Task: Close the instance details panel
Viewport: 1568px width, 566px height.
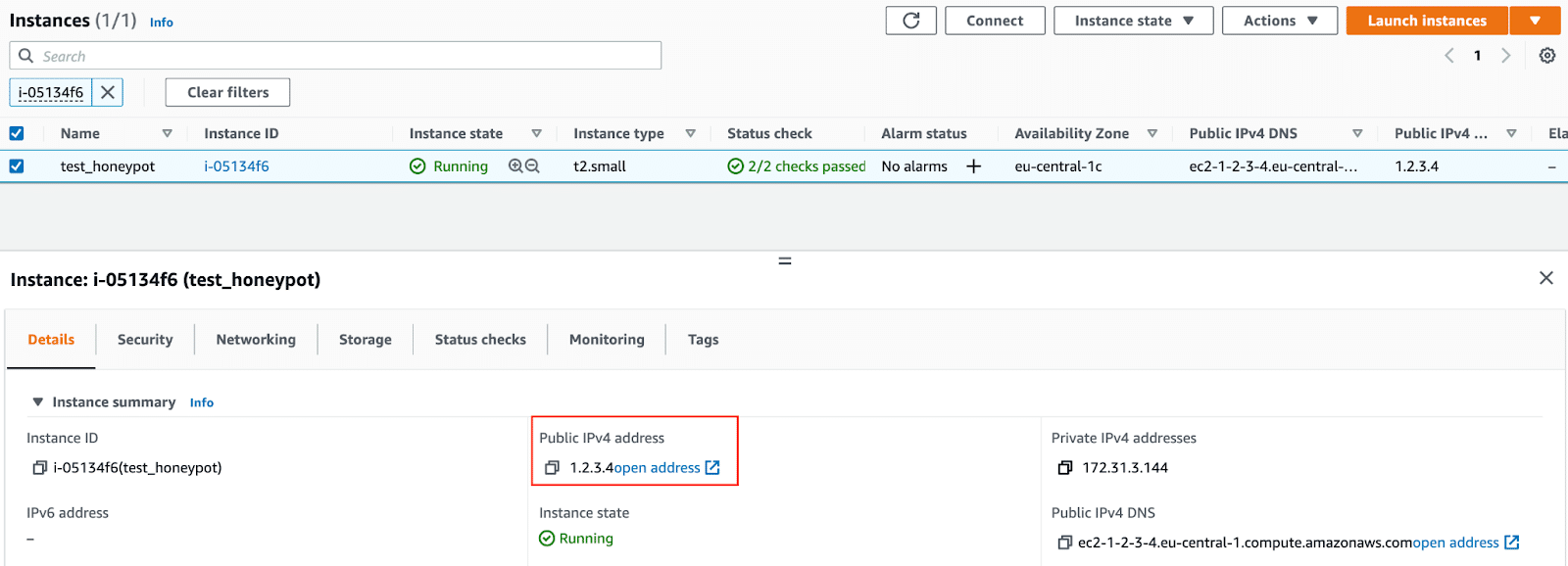Action: pos(1546,278)
